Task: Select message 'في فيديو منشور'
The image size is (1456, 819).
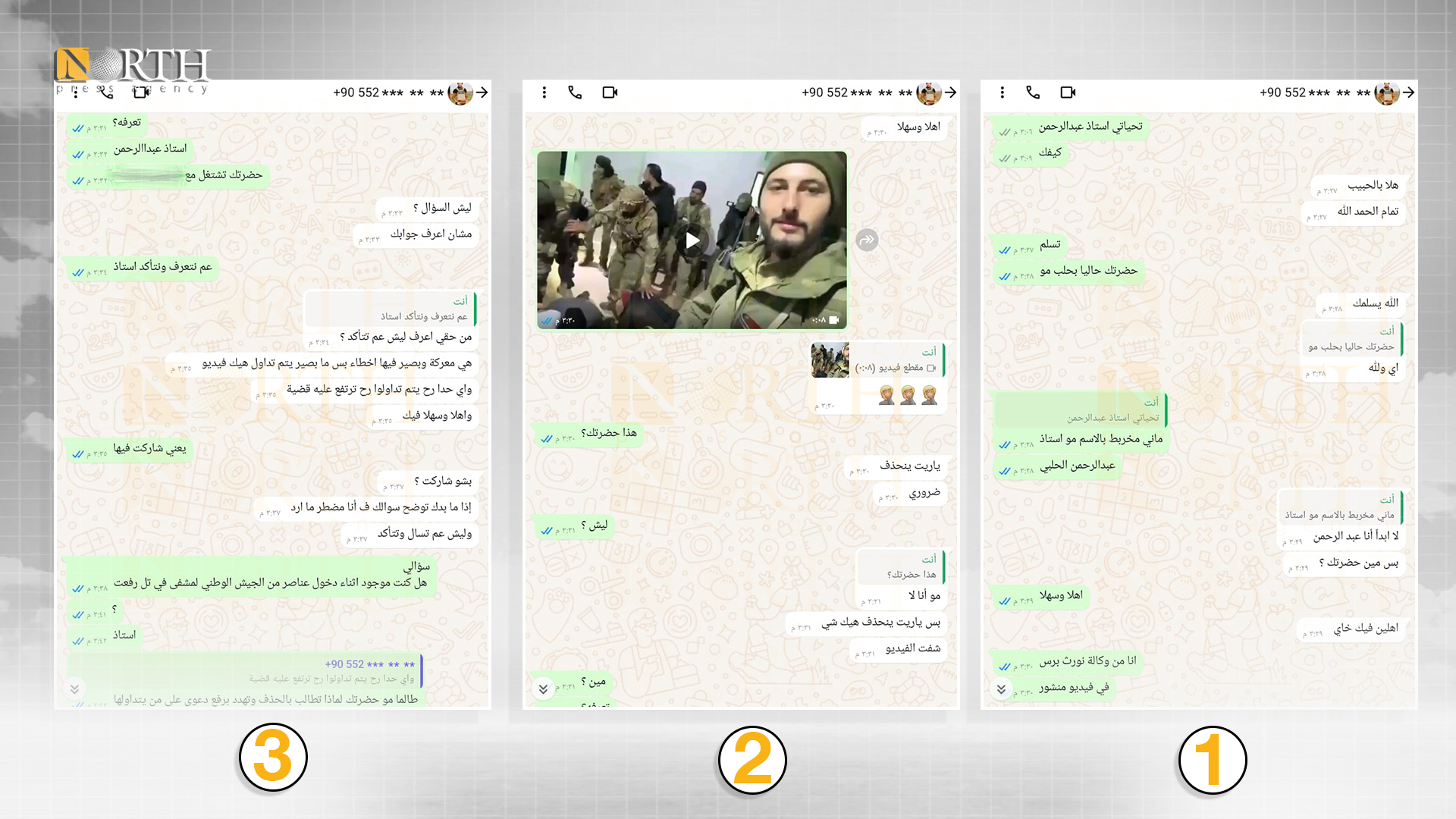Action: pyautogui.click(x=1054, y=689)
